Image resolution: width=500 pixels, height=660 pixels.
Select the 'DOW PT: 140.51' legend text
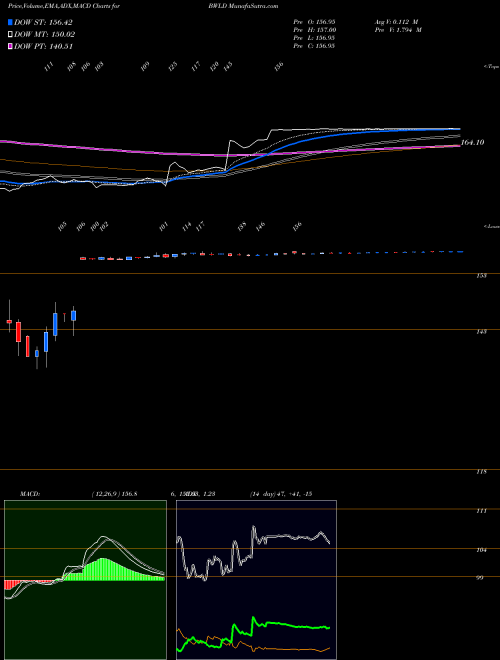[43, 47]
